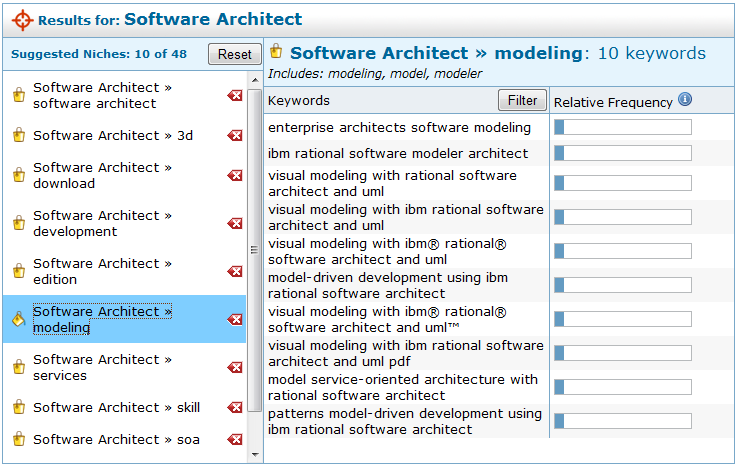Select niche 'Software Architect » software architect'

click(x=102, y=96)
